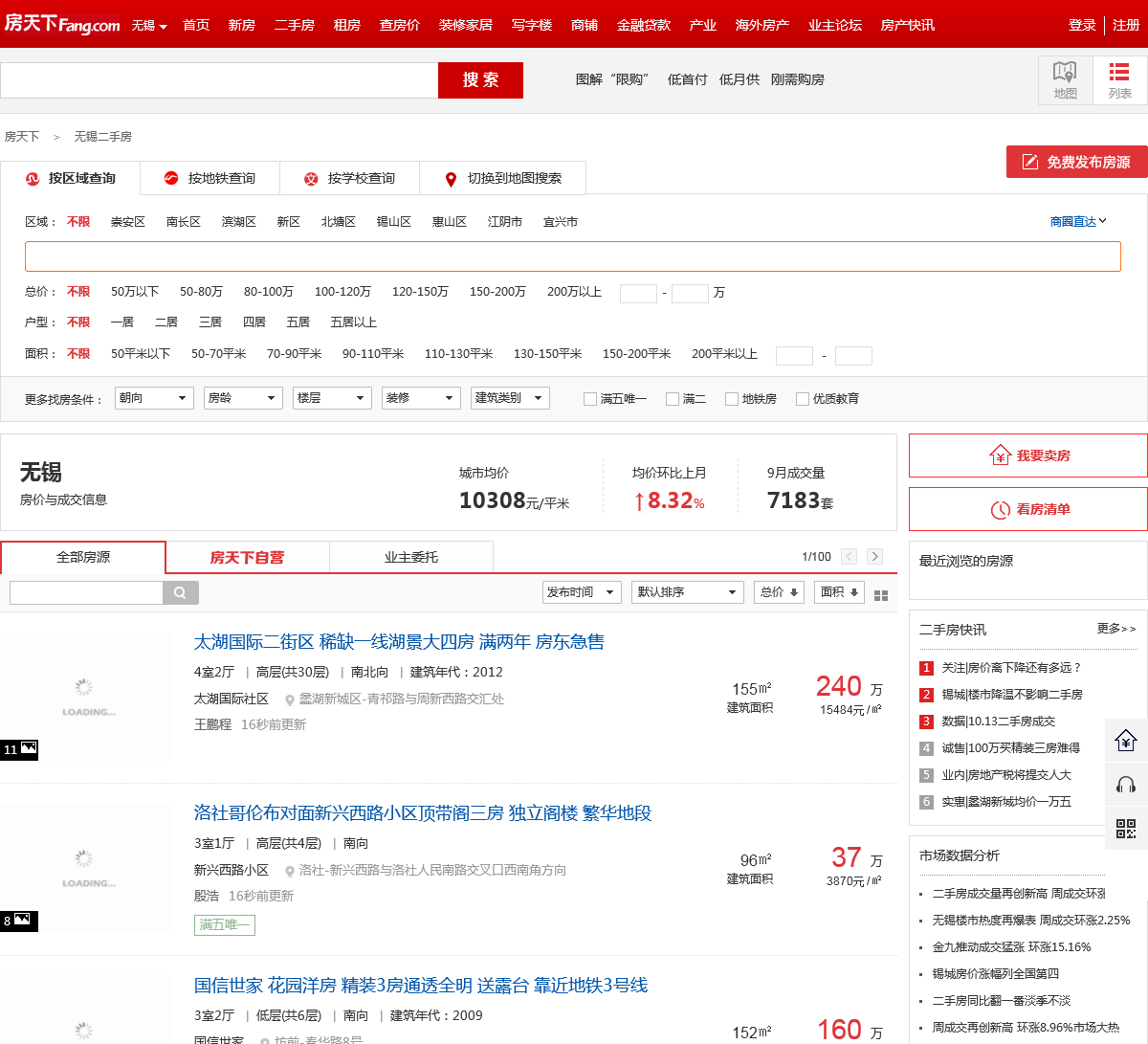The image size is (1148, 1044).
Task: Click the search magnifier in listing filter
Action: pos(181,592)
